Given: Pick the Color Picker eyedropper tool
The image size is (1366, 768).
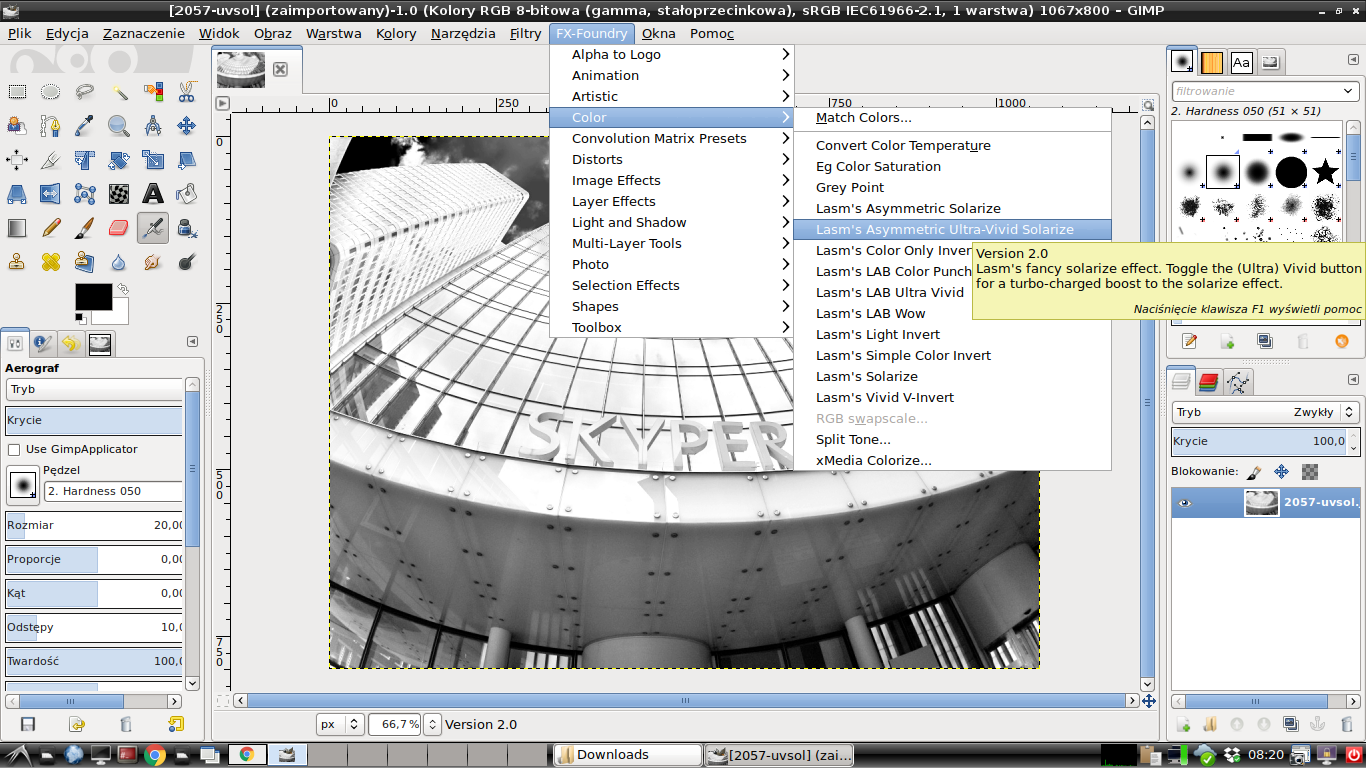Looking at the screenshot, I should pyautogui.click(x=85, y=126).
